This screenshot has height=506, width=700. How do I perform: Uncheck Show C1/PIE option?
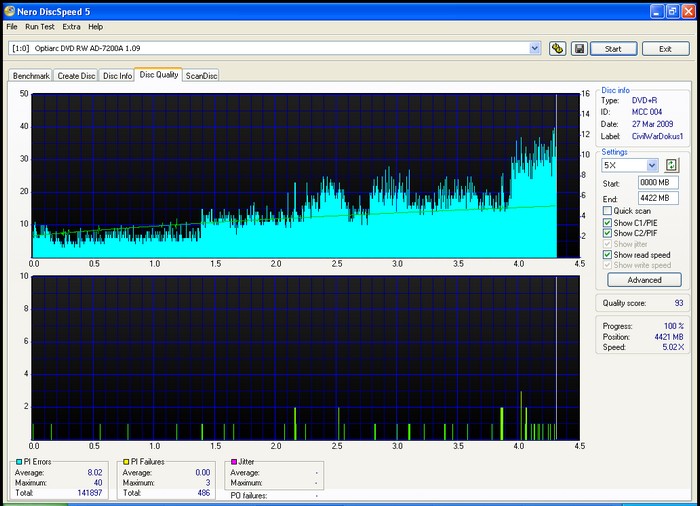607,222
